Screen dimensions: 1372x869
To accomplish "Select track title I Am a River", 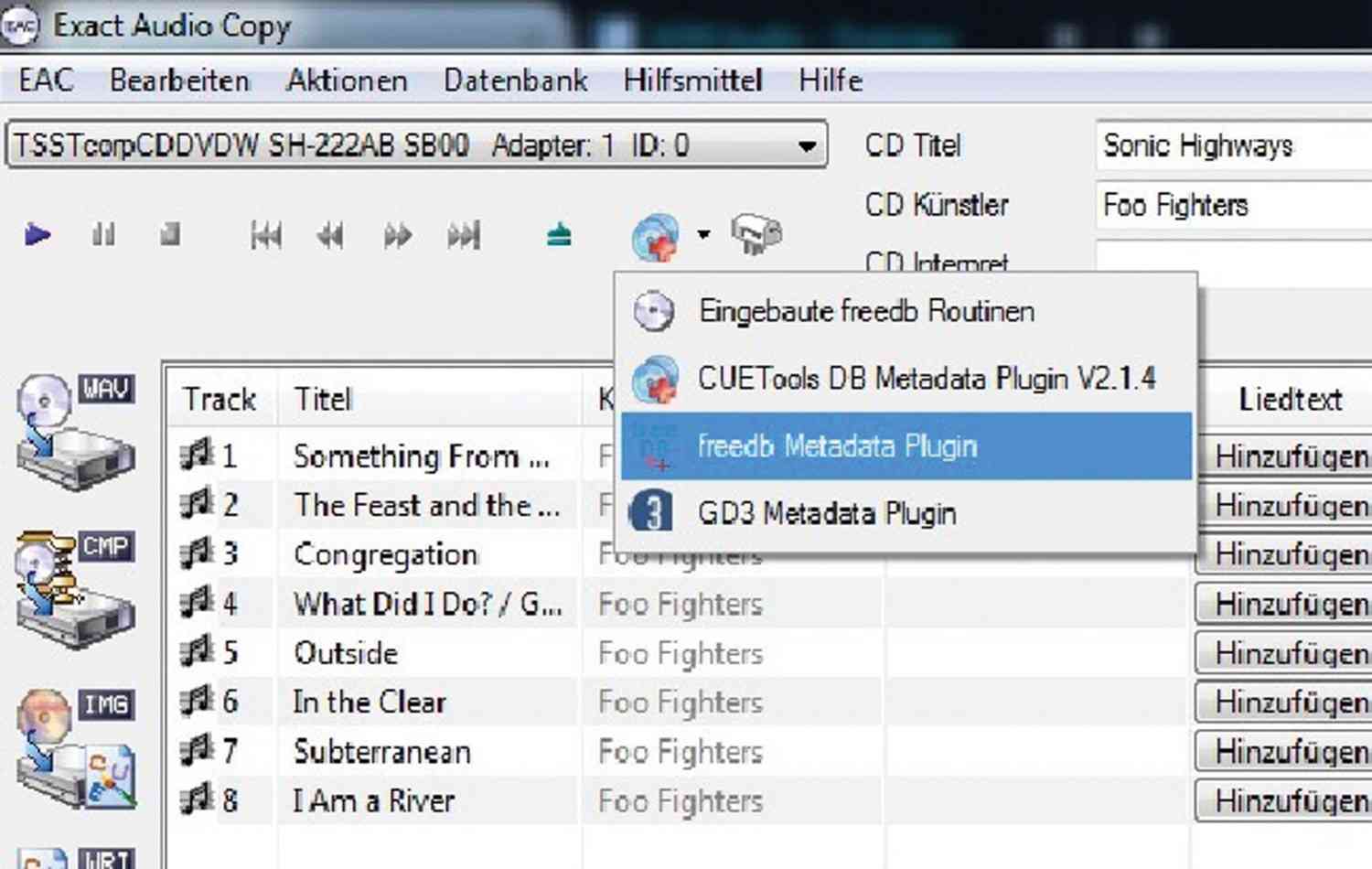I will point(373,801).
